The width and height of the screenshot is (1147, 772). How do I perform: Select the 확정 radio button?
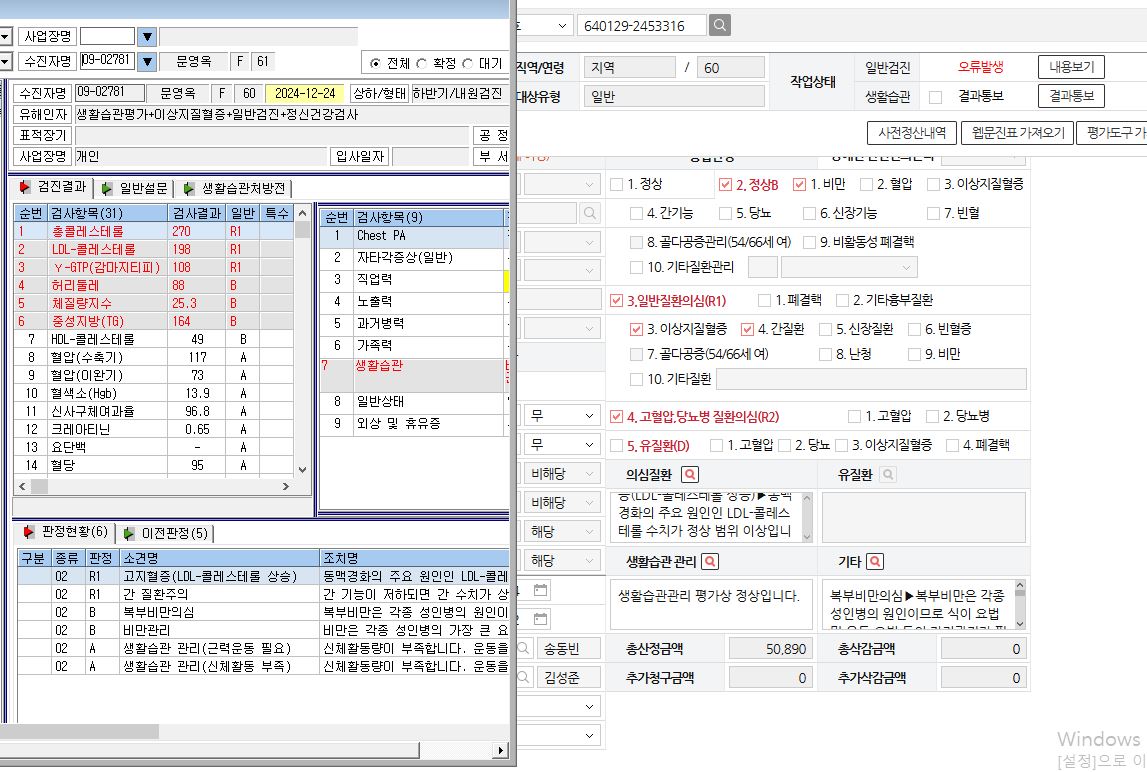(x=421, y=64)
